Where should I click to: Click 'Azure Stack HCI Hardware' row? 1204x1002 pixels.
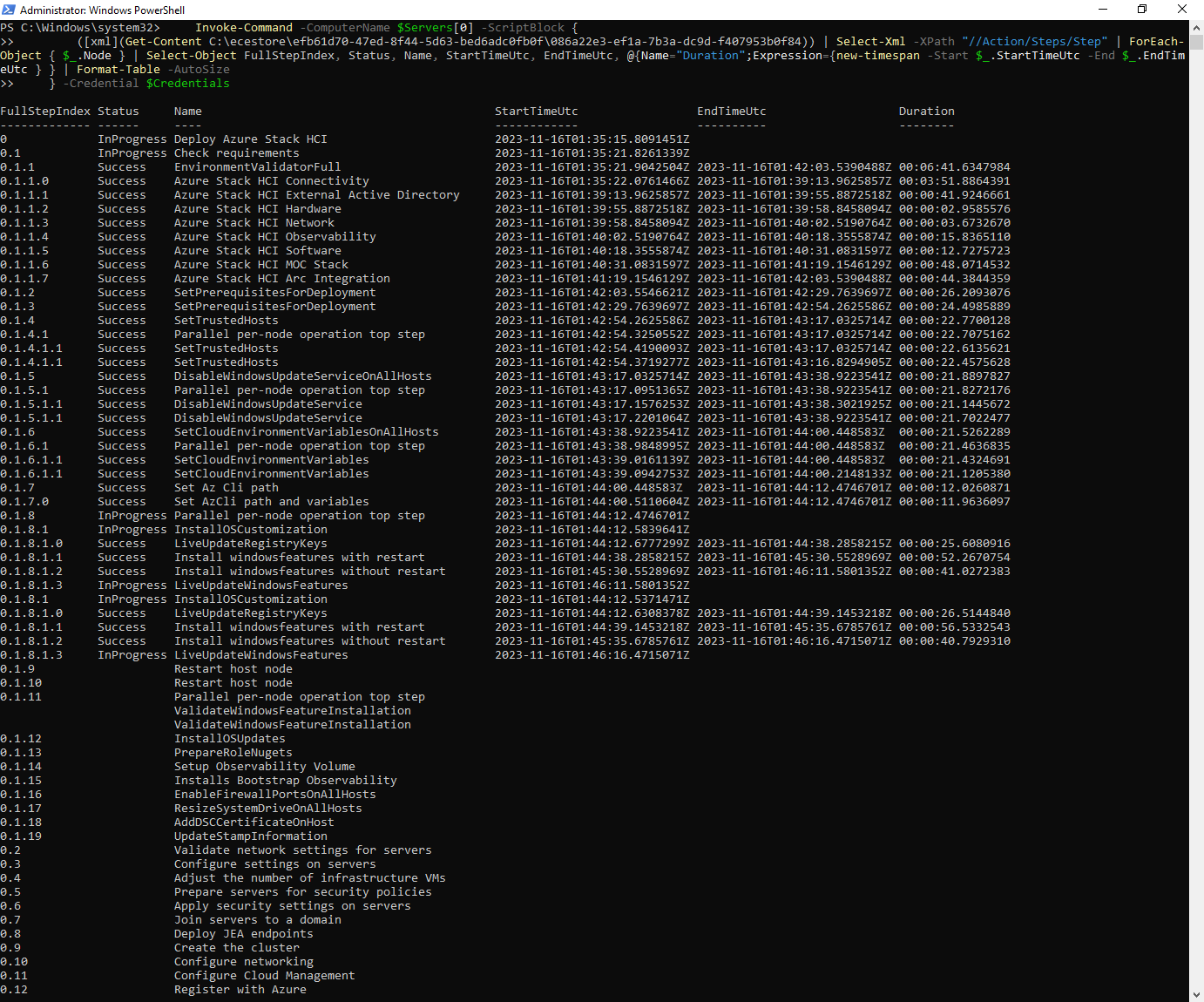coord(258,209)
